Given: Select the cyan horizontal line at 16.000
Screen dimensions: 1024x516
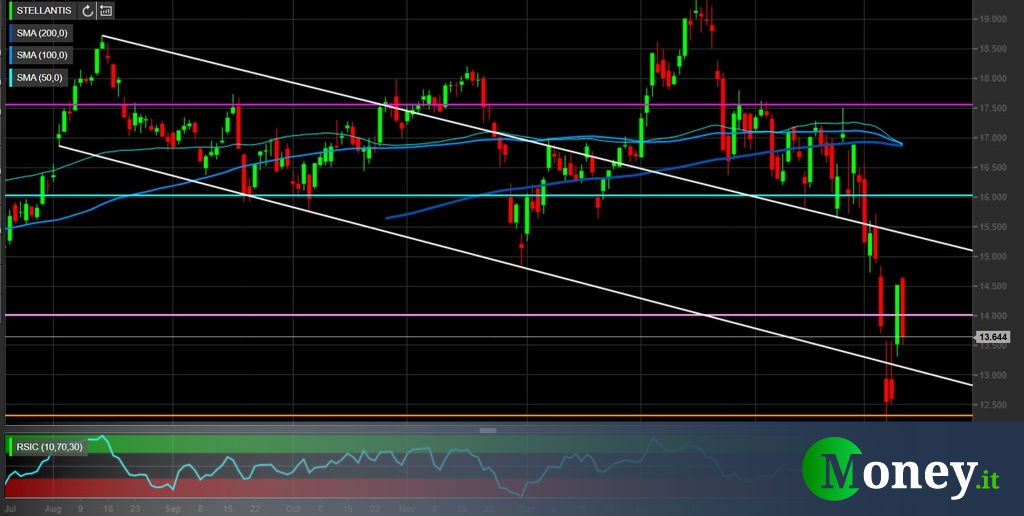Looking at the screenshot, I should pyautogui.click(x=487, y=195).
